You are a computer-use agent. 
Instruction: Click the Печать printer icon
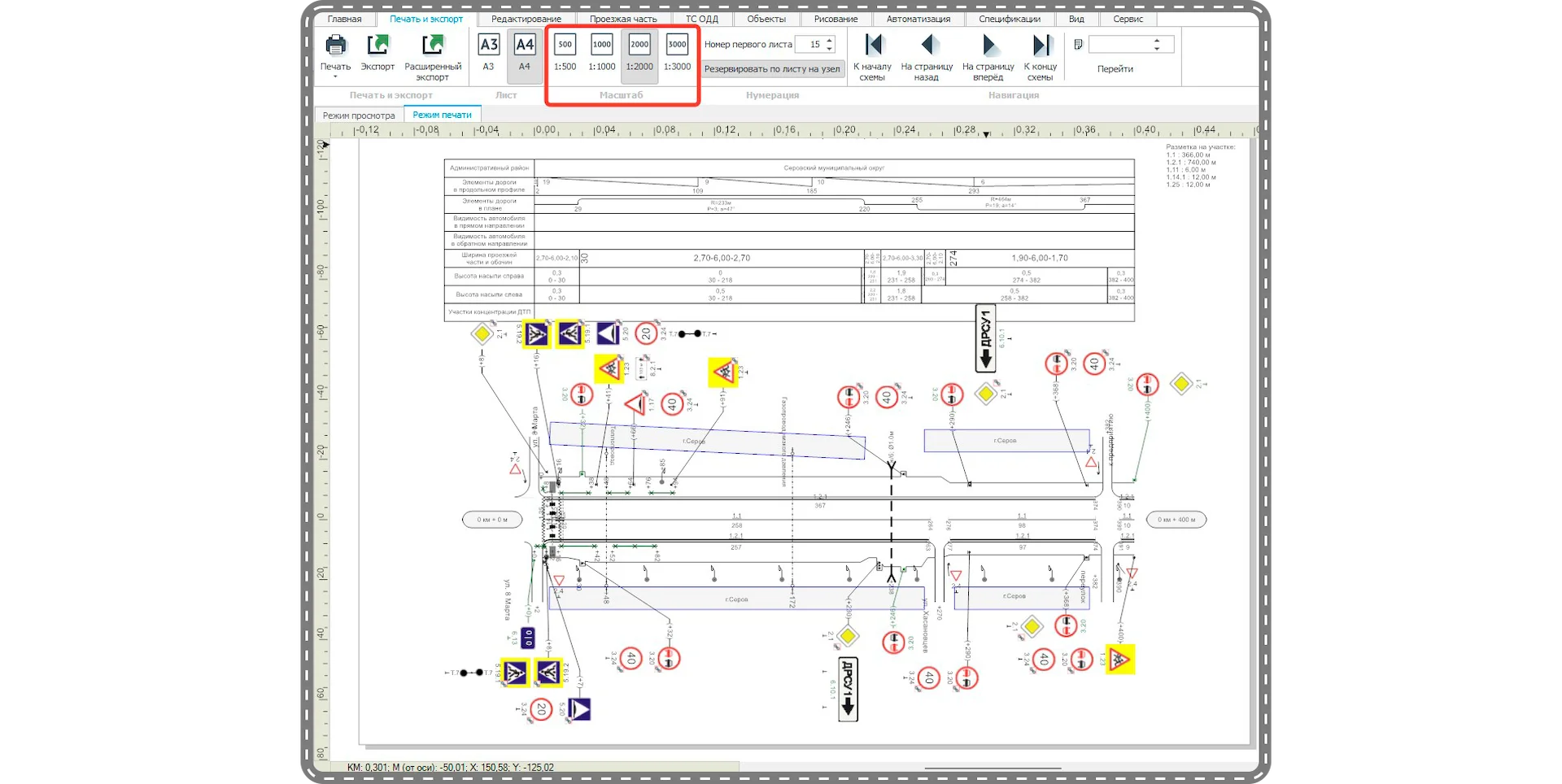(335, 45)
